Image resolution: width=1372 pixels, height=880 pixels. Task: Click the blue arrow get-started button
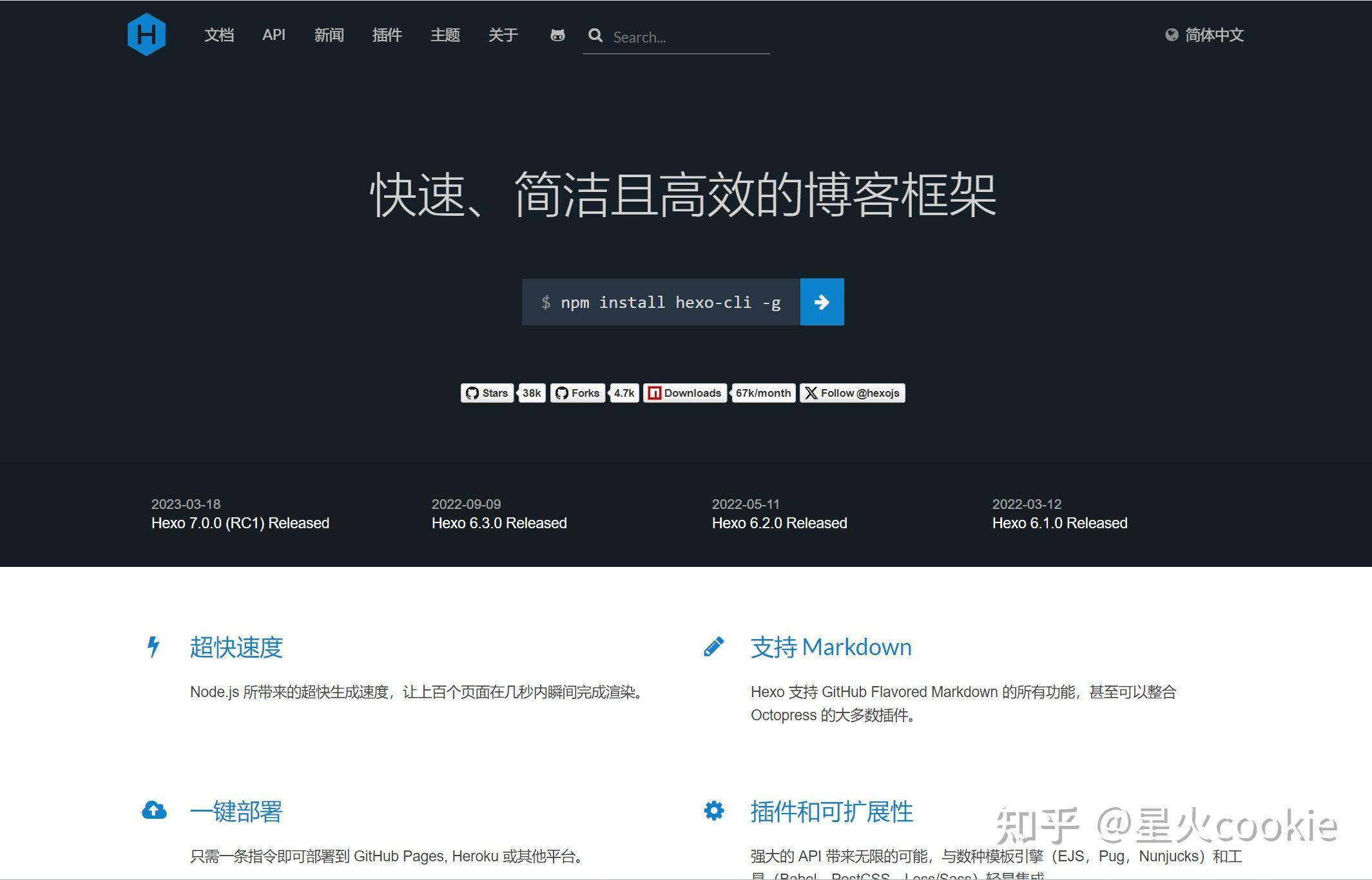[x=822, y=301]
